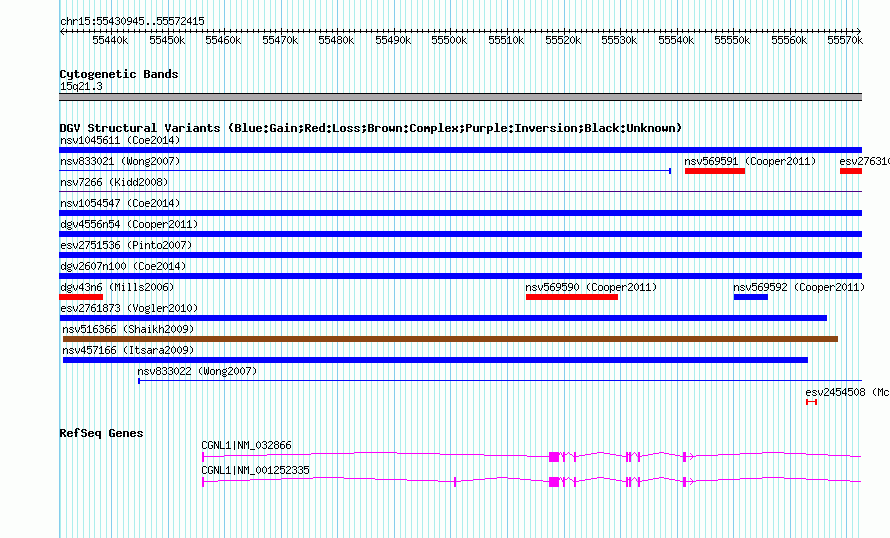
Task: Click the CGNL1|NM_032866 gene label
Action: (x=246, y=445)
